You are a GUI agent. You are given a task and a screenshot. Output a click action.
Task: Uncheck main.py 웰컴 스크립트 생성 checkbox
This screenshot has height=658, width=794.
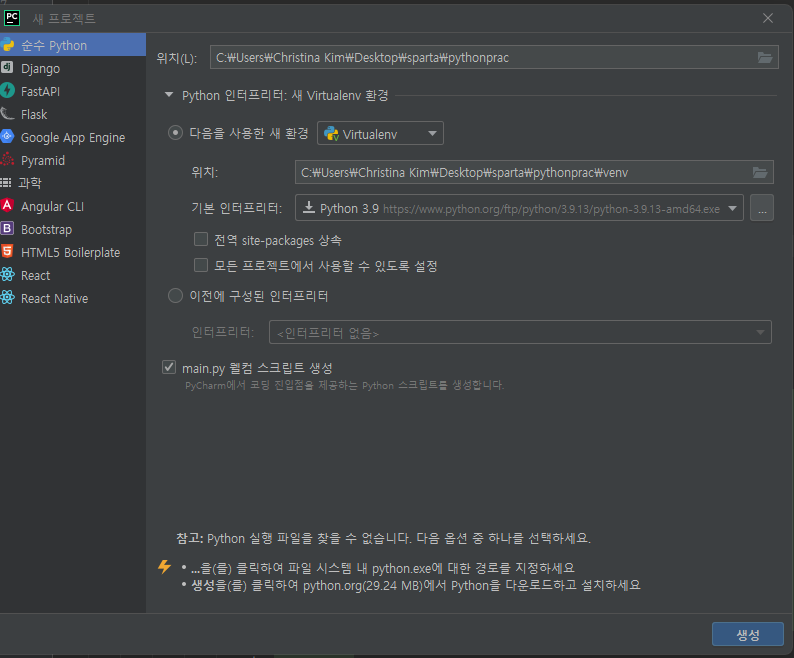(x=169, y=367)
